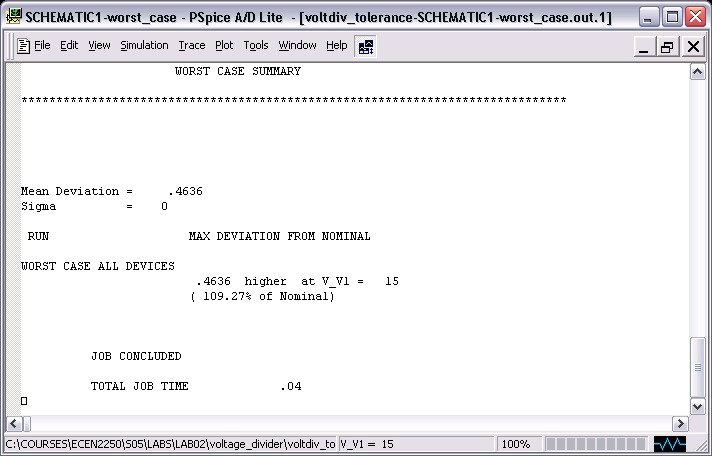Close the inner output document
Screen dimensions: 712x456
coord(693,46)
